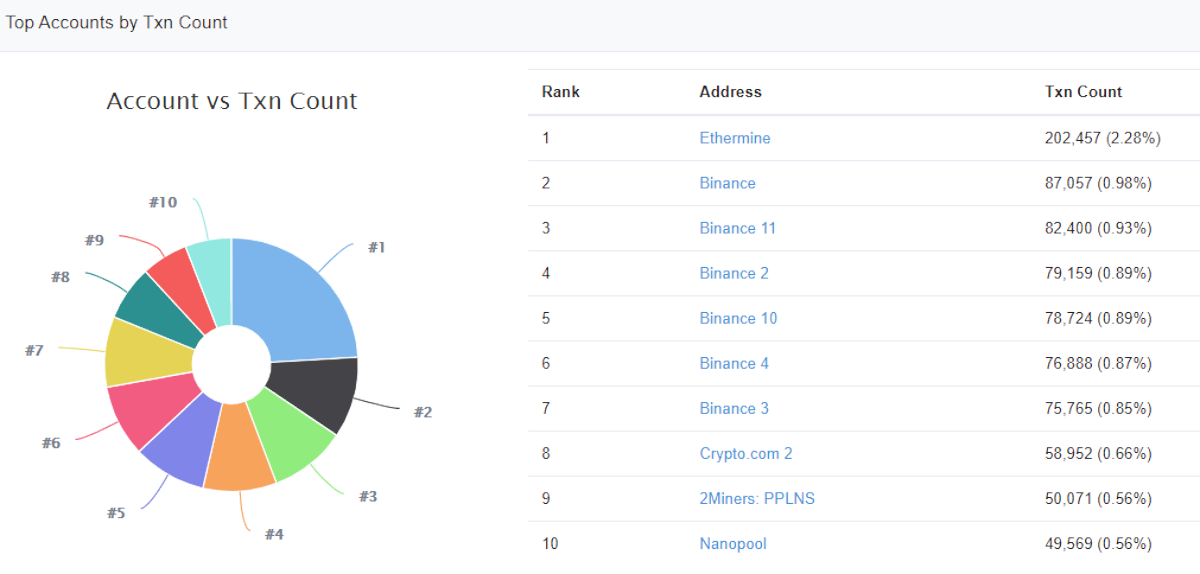Select the yellow #7 pie slice
Image resolution: width=1200 pixels, height=574 pixels.
145,353
